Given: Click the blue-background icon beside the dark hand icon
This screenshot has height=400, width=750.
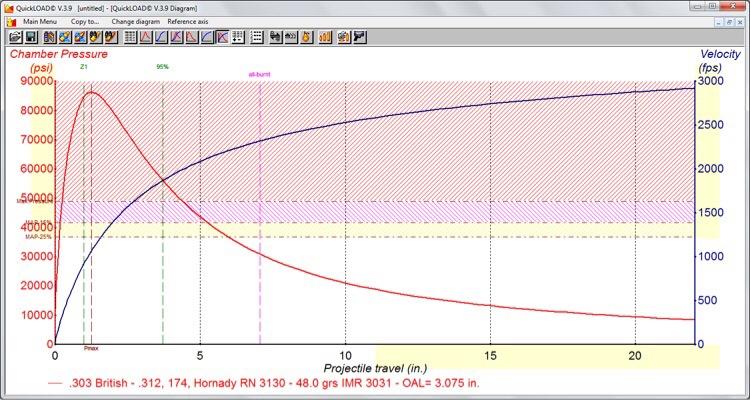Looking at the screenshot, I should tap(80, 37).
